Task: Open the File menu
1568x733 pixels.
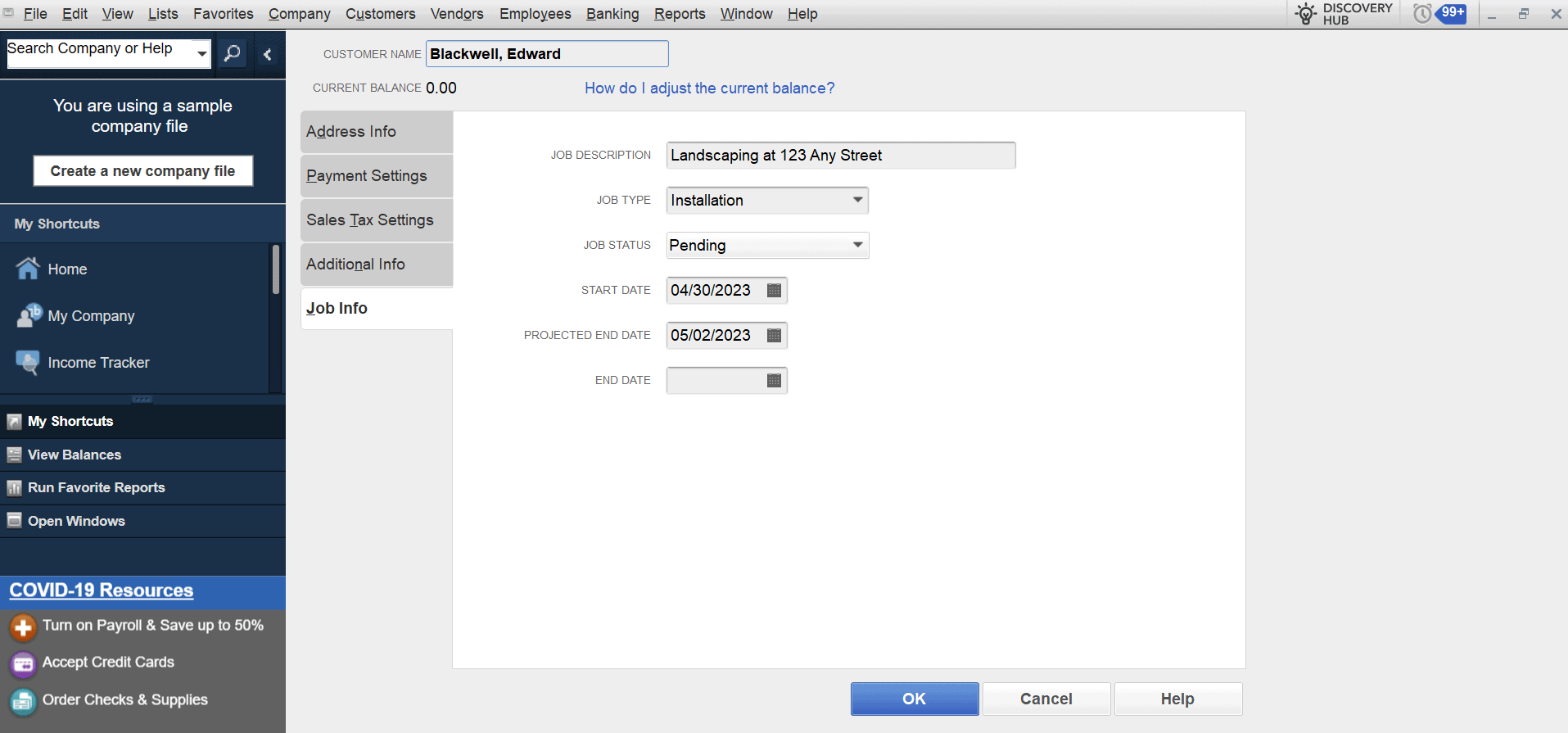Action: [35, 14]
